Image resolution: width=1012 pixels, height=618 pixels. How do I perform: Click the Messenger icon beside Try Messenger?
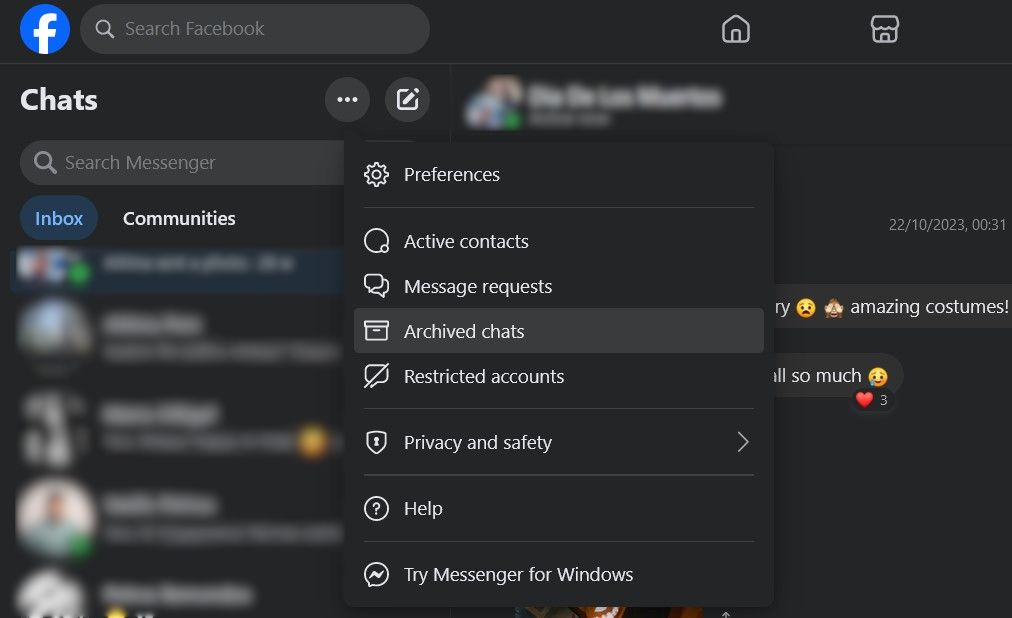(376, 574)
